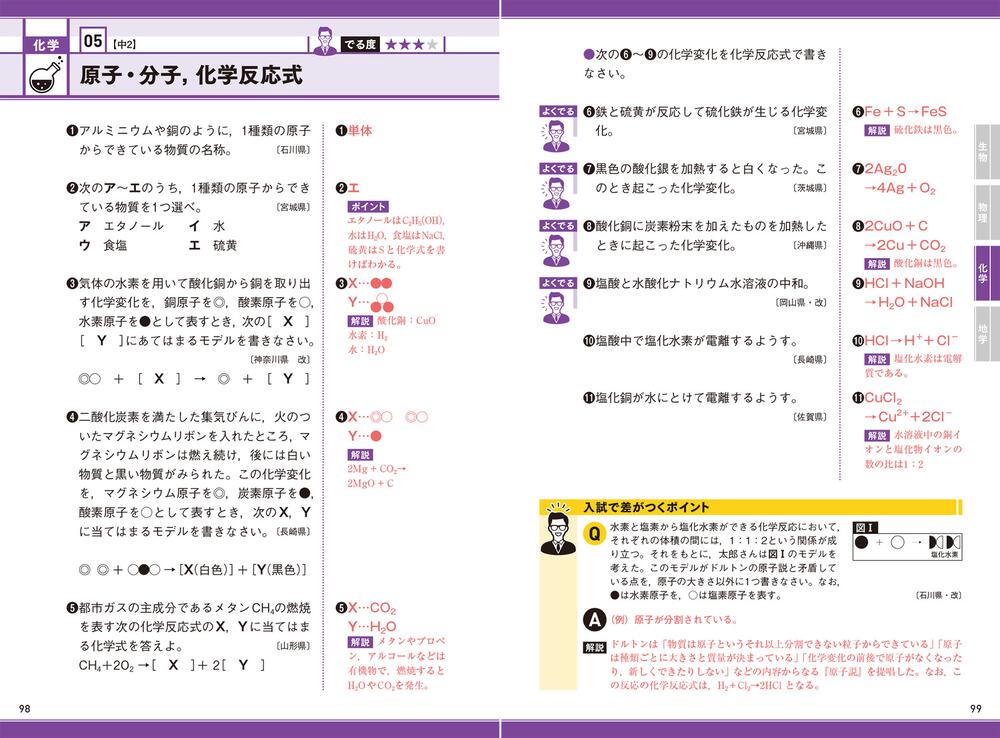Viewport: 1000px width, 738px height.
Task: Click option イ 水
Action: 207,226
